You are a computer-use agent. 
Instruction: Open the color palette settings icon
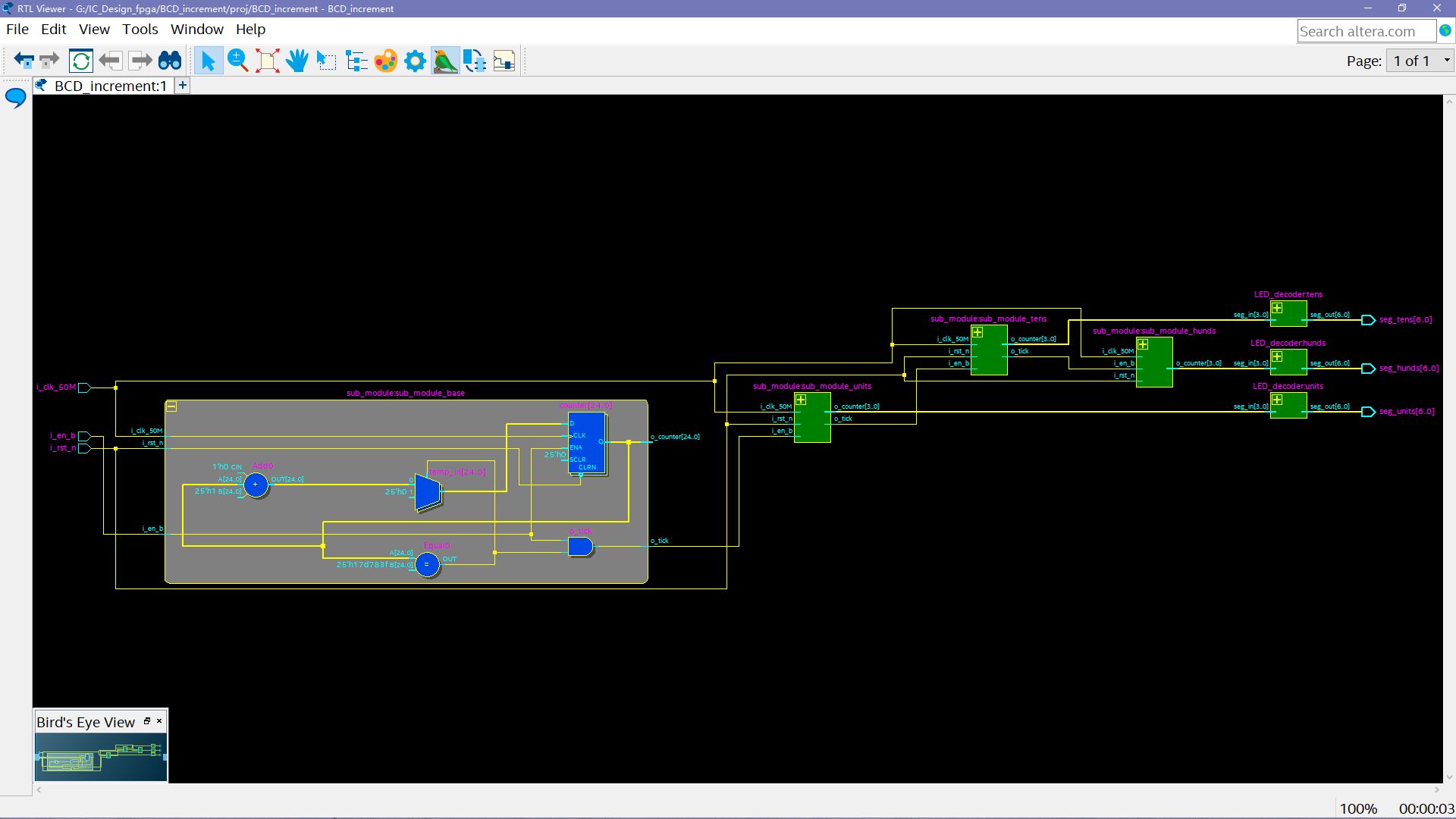pos(385,61)
